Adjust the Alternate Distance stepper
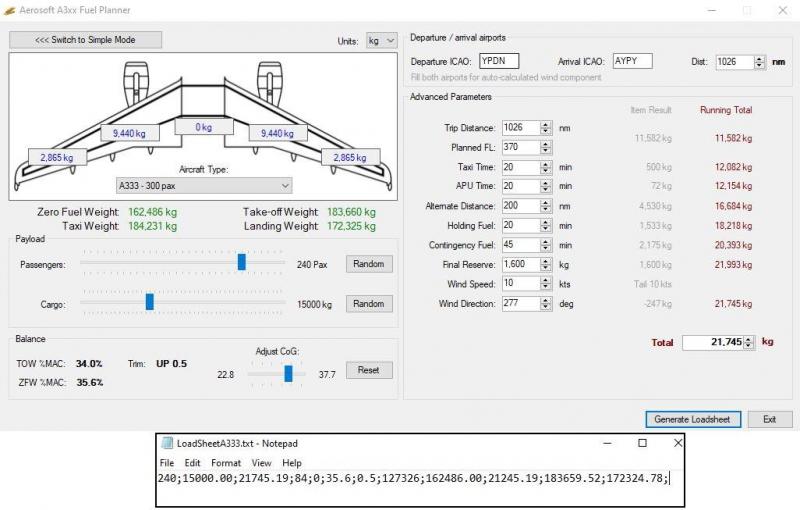 point(546,206)
